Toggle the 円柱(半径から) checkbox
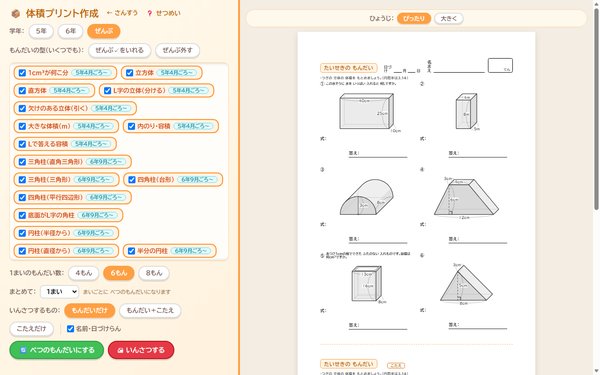 pos(22,233)
